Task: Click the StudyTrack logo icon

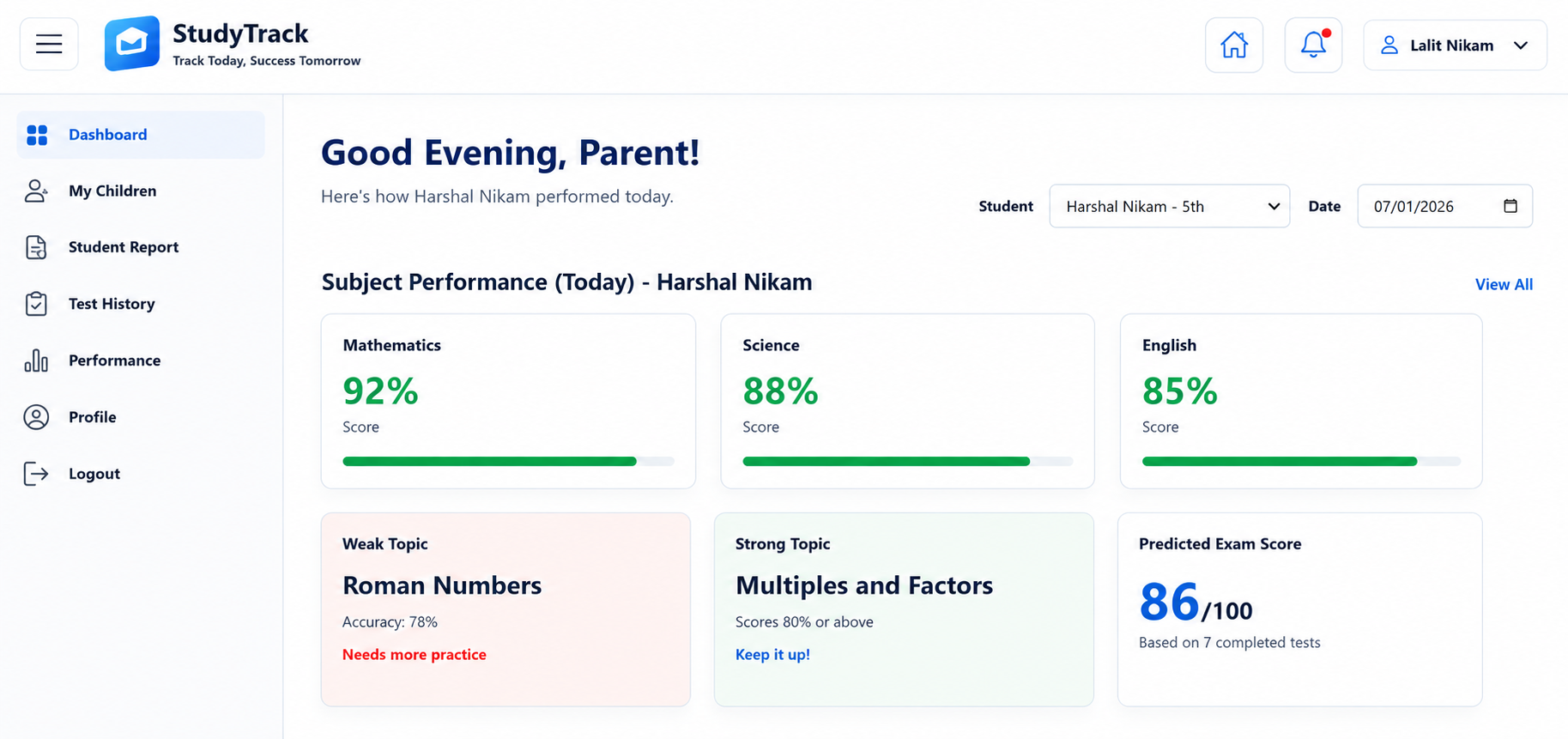Action: click(x=132, y=43)
